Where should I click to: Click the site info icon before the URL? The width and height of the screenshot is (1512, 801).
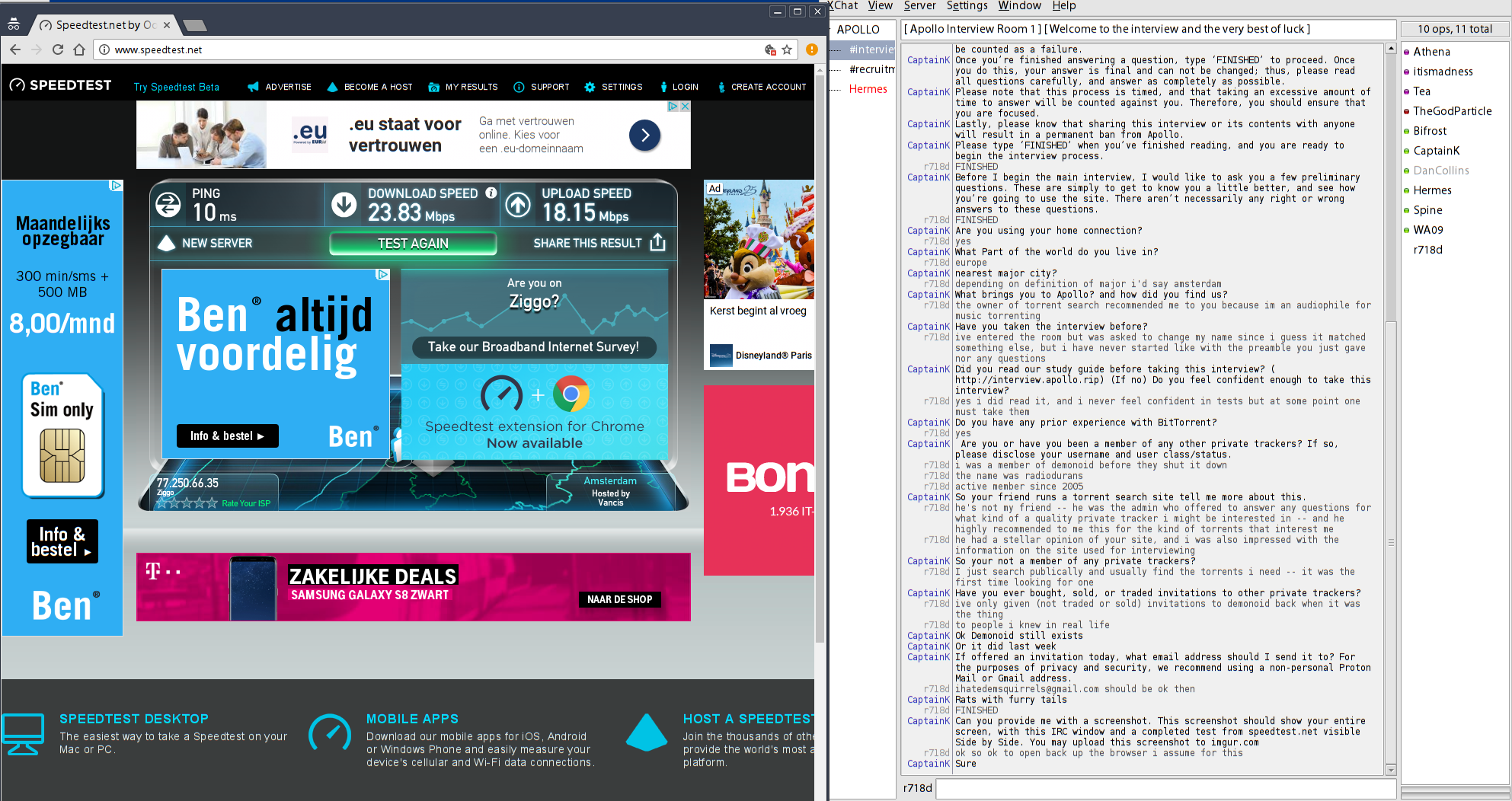[104, 49]
